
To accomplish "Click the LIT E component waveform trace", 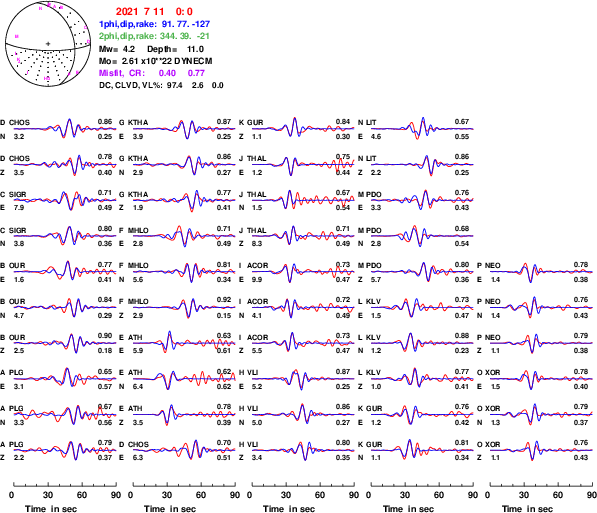I will (x=422, y=129).
